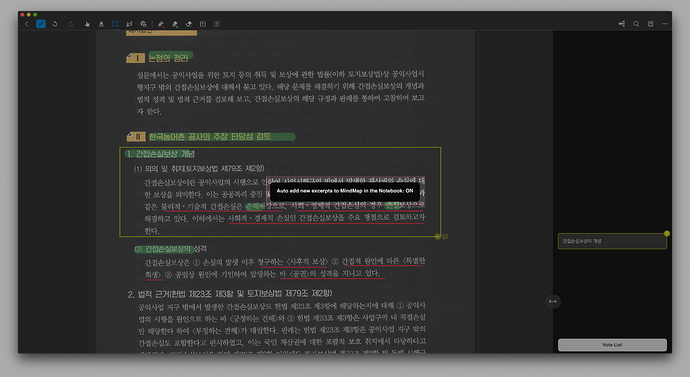Click the green highlighted heading next to marker II
690x377 pixels.
[210, 137]
